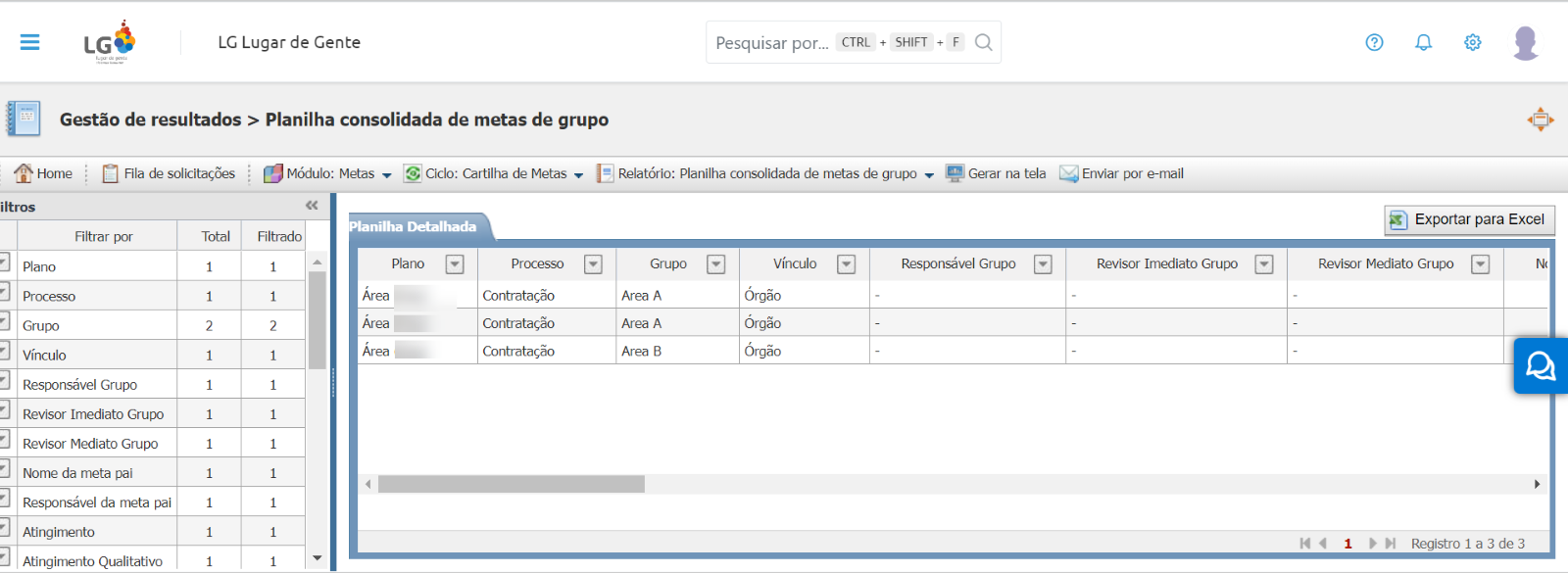The height and width of the screenshot is (573, 1568).
Task: Click the Filtrar por column header
Action: click(x=97, y=236)
